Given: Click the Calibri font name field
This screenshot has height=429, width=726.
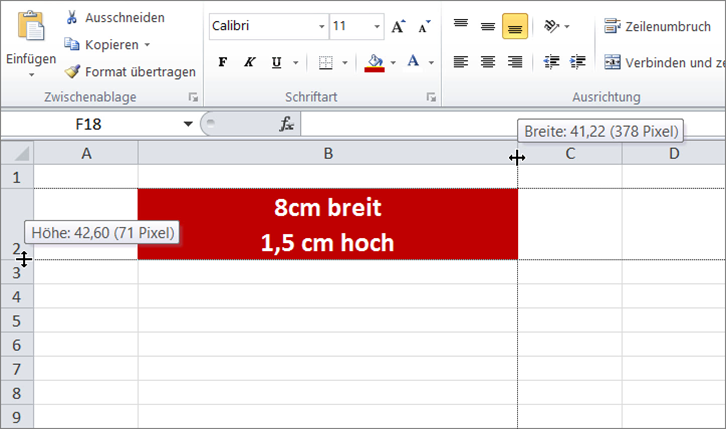Looking at the screenshot, I should (x=263, y=26).
